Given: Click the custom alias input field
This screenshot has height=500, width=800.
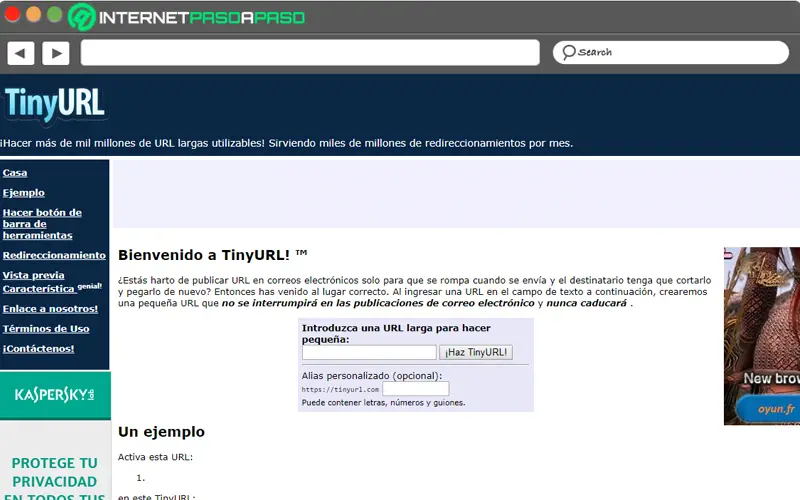Looking at the screenshot, I should click(416, 389).
